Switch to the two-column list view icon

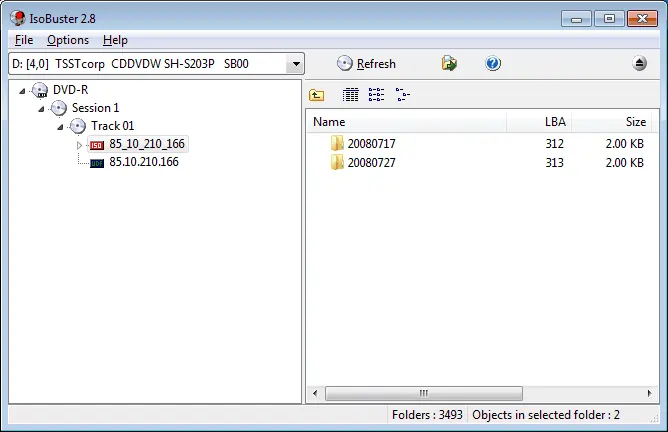[376, 95]
